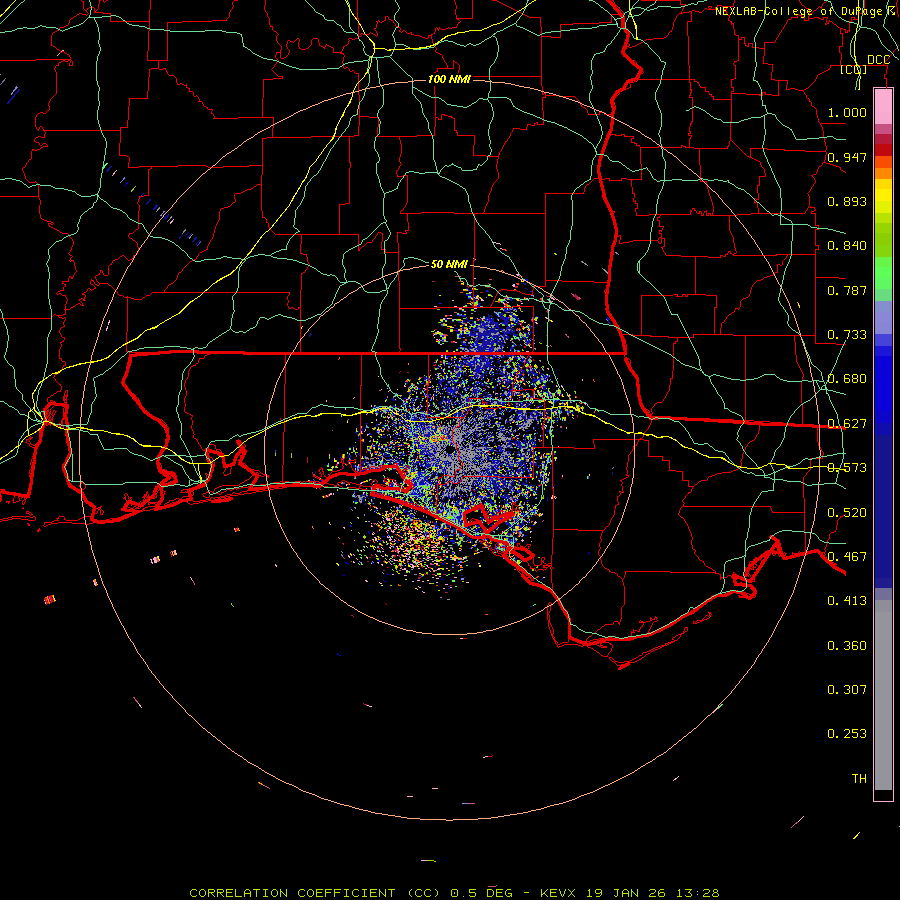The image size is (900, 900).
Task: Click the 0.893 scale value
Action: [847, 201]
